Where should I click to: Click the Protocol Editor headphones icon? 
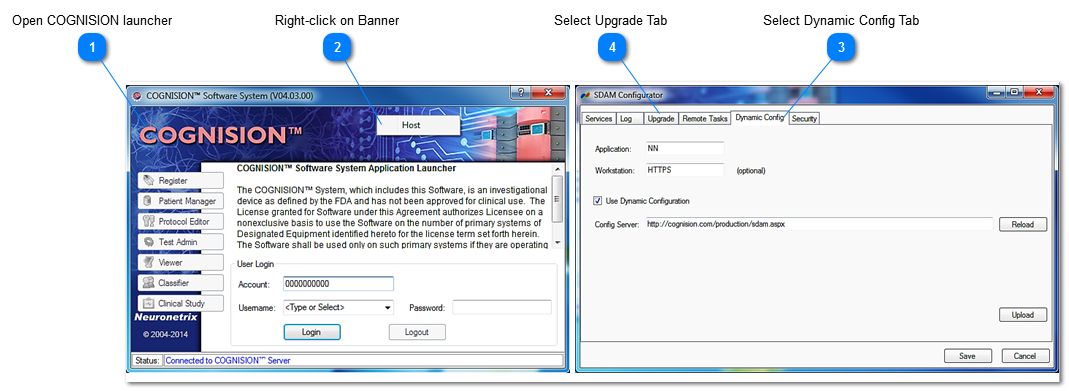pyautogui.click(x=149, y=221)
